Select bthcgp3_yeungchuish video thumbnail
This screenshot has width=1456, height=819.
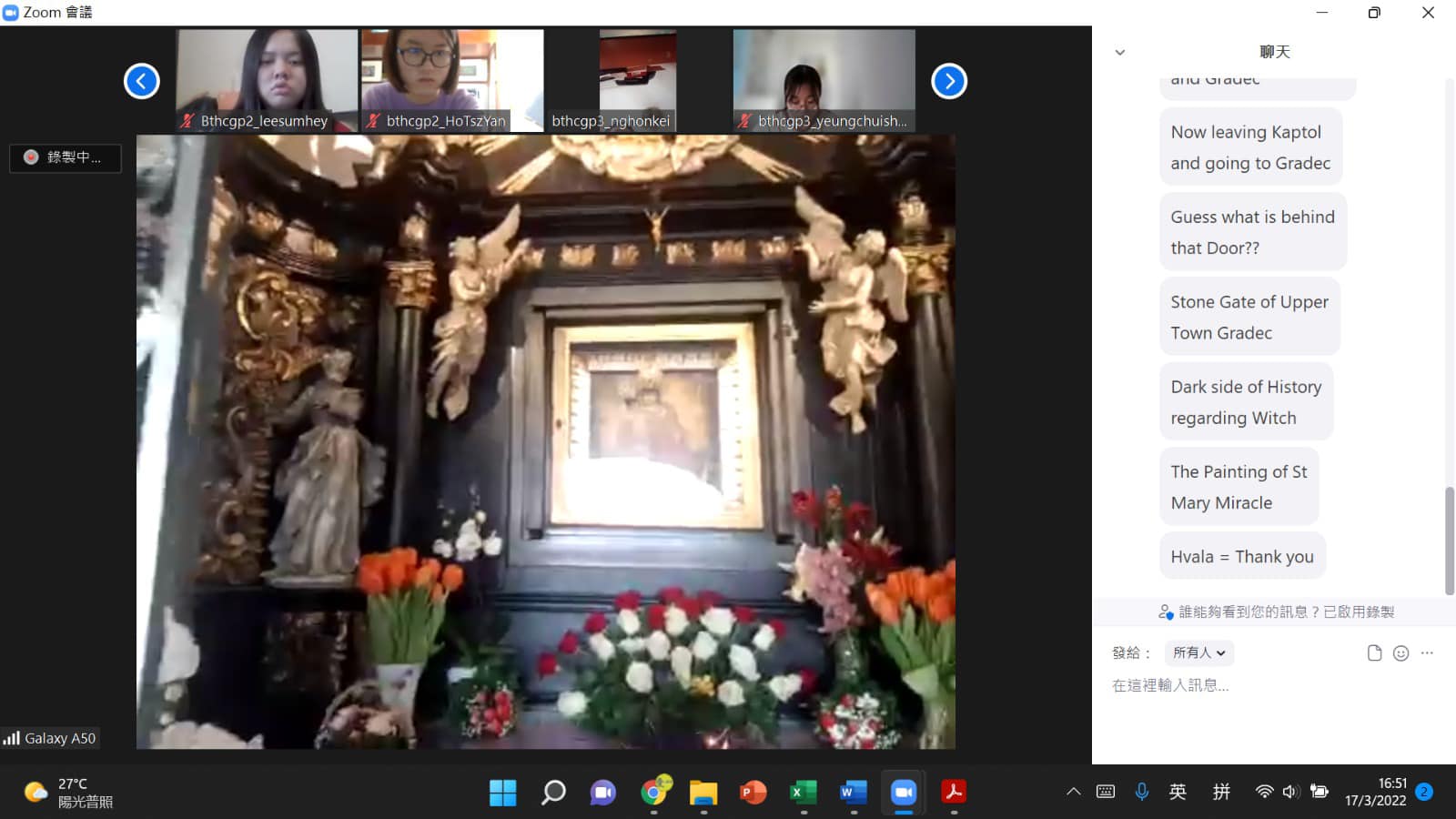pos(824,81)
